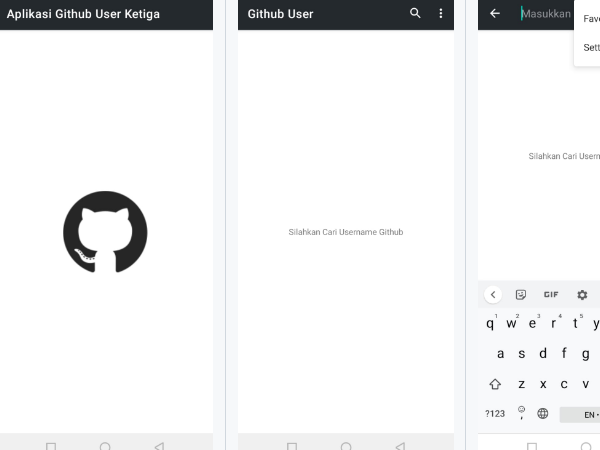Tap home circle in Github User navbar
The image size is (600, 450).
pyautogui.click(x=346, y=446)
